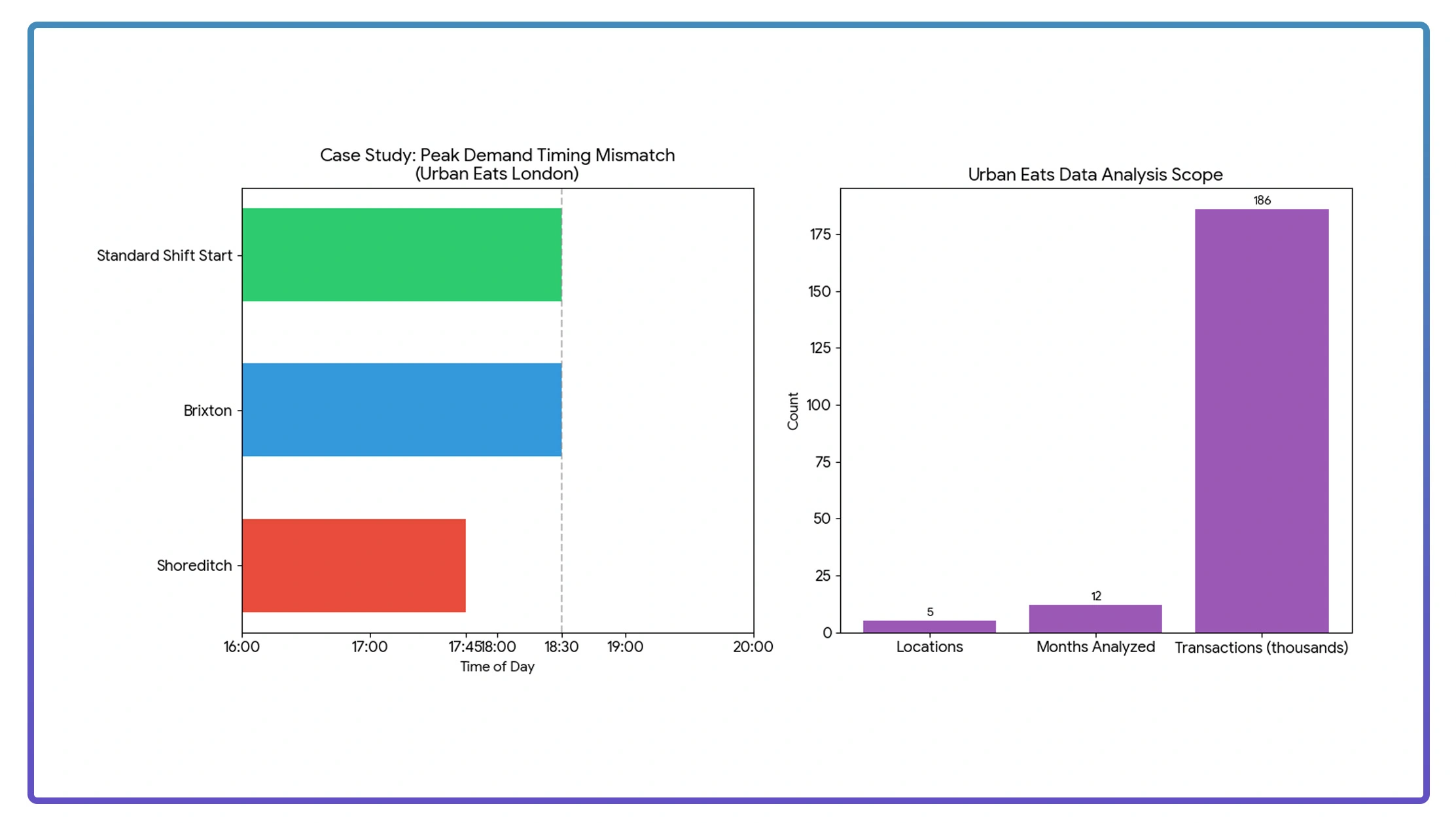
Task: Click the Urban Eats Data Analysis Scope title
Action: (1095, 174)
